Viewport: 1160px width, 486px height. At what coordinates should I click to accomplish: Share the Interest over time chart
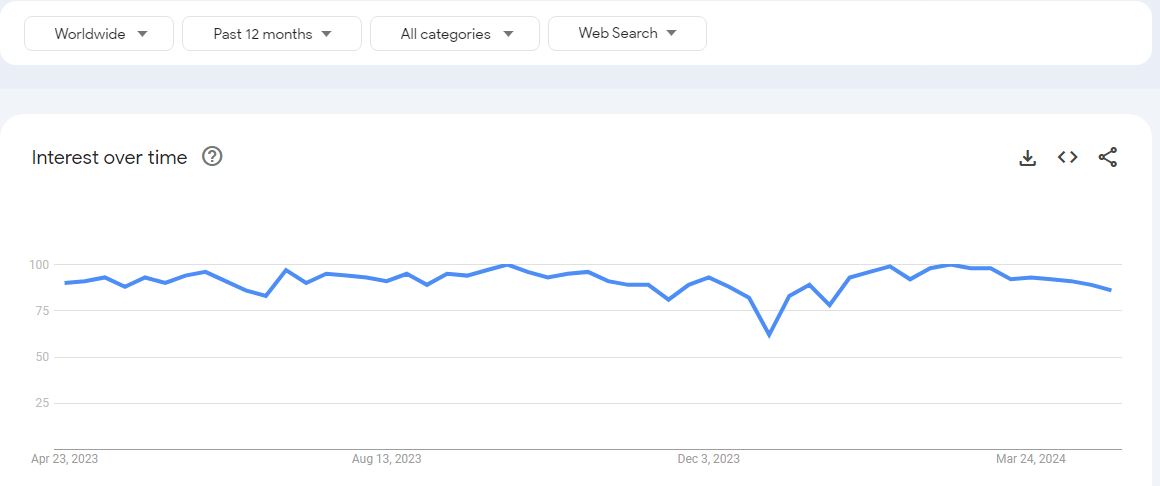pos(1107,157)
